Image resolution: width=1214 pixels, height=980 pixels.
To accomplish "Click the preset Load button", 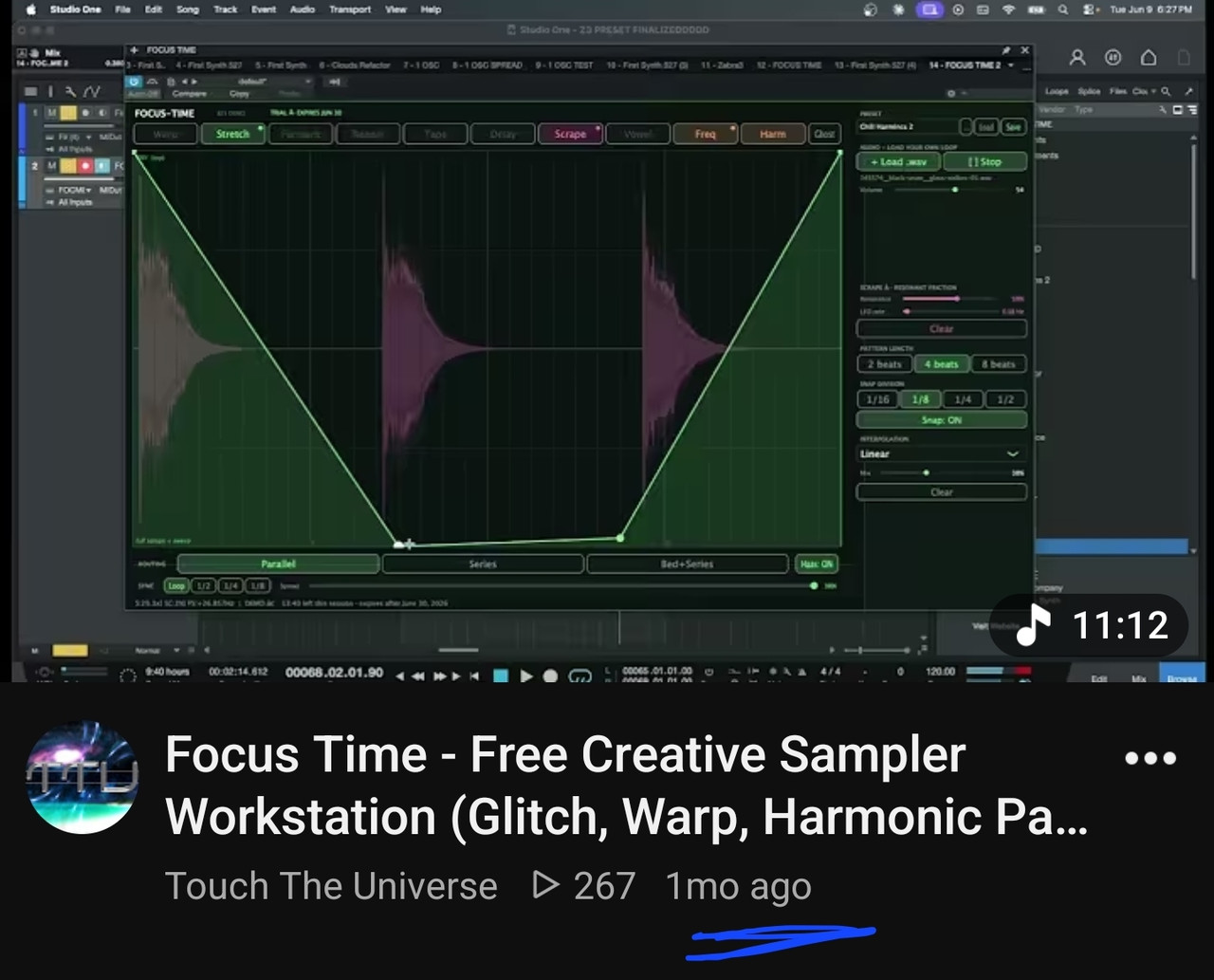I will (x=986, y=127).
